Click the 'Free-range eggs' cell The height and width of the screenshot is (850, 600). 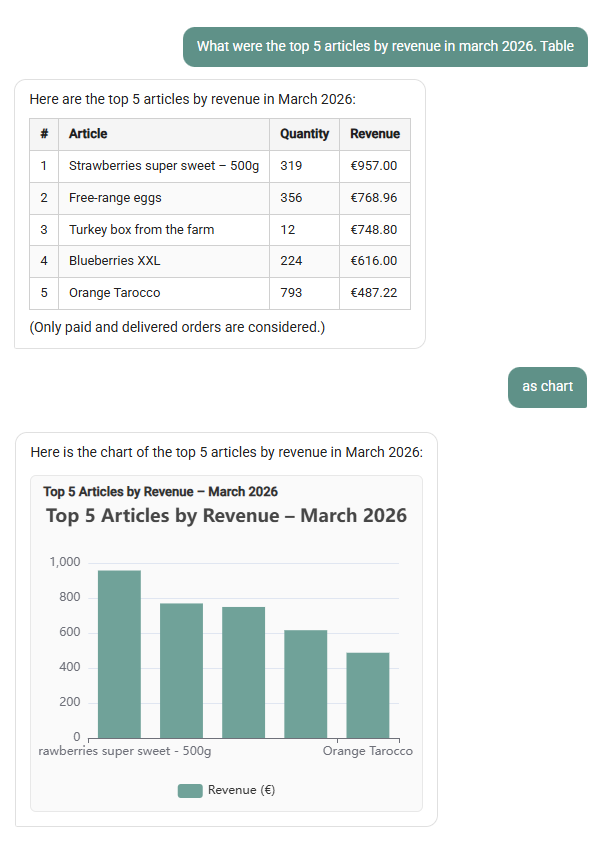tap(164, 198)
